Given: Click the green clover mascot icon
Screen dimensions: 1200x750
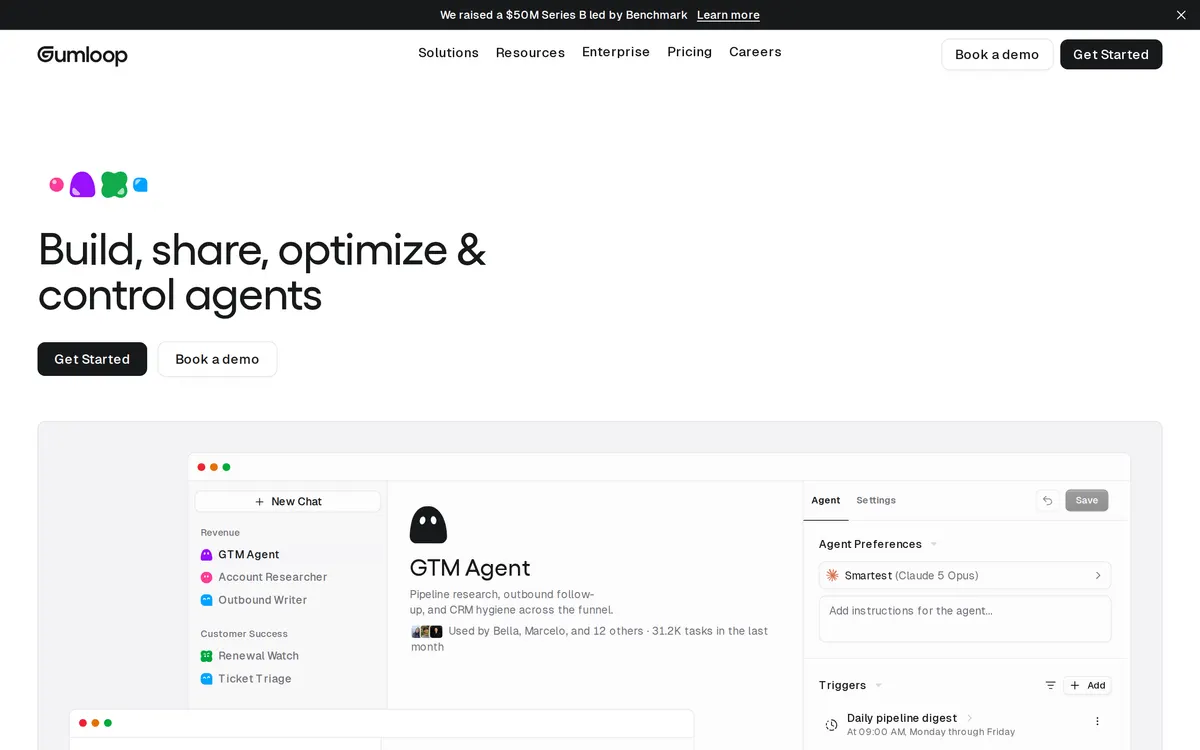Looking at the screenshot, I should [114, 184].
